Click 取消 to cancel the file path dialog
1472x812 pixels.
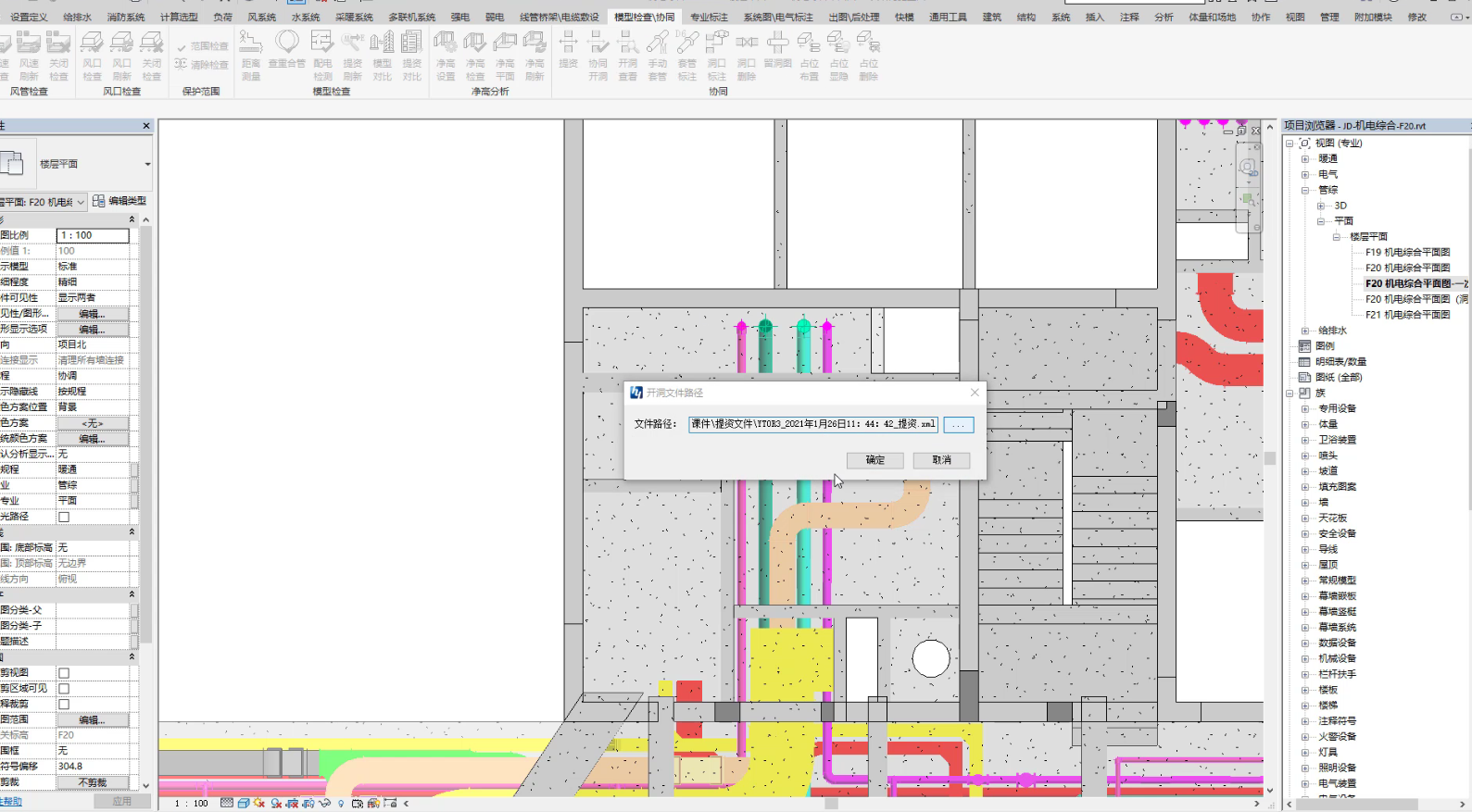pyautogui.click(x=942, y=460)
